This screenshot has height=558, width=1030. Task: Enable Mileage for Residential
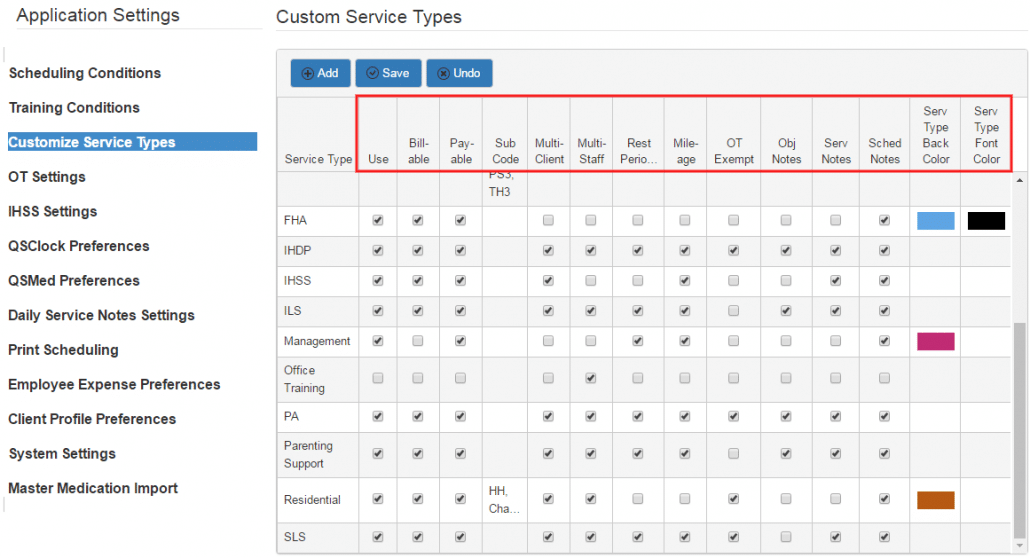coord(685,499)
